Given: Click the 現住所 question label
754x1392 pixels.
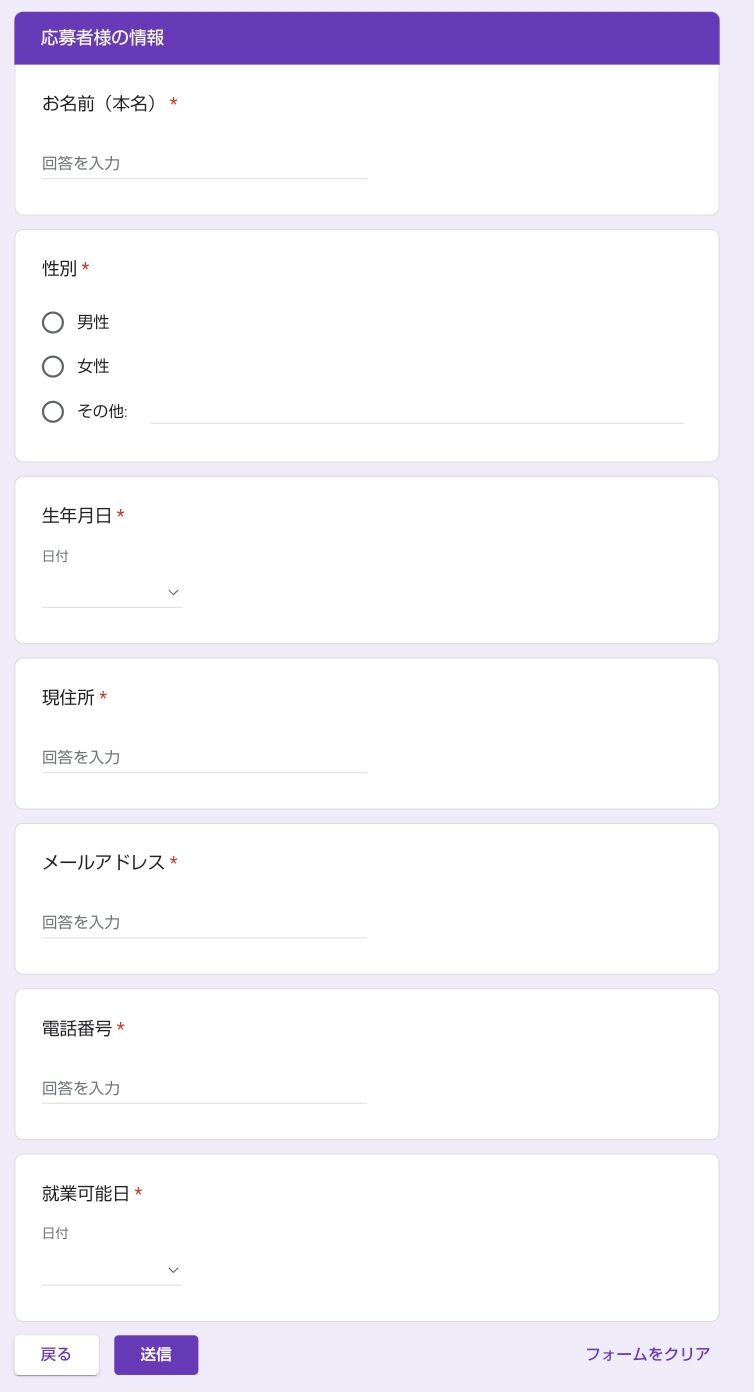Looking at the screenshot, I should pos(68,697).
